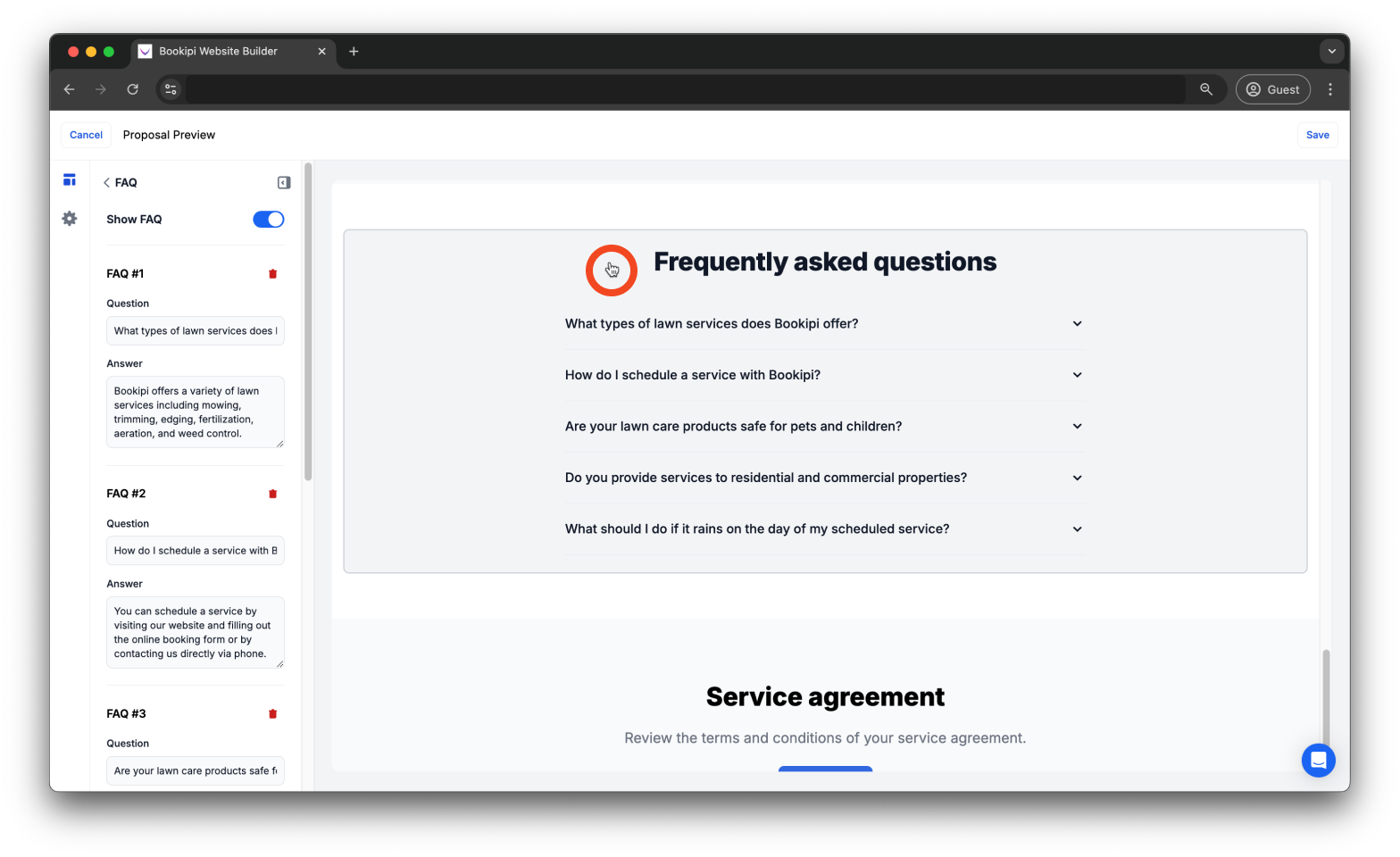The image size is (1400, 857).
Task: Expand 'How do I schedule a service' question
Action: point(825,375)
